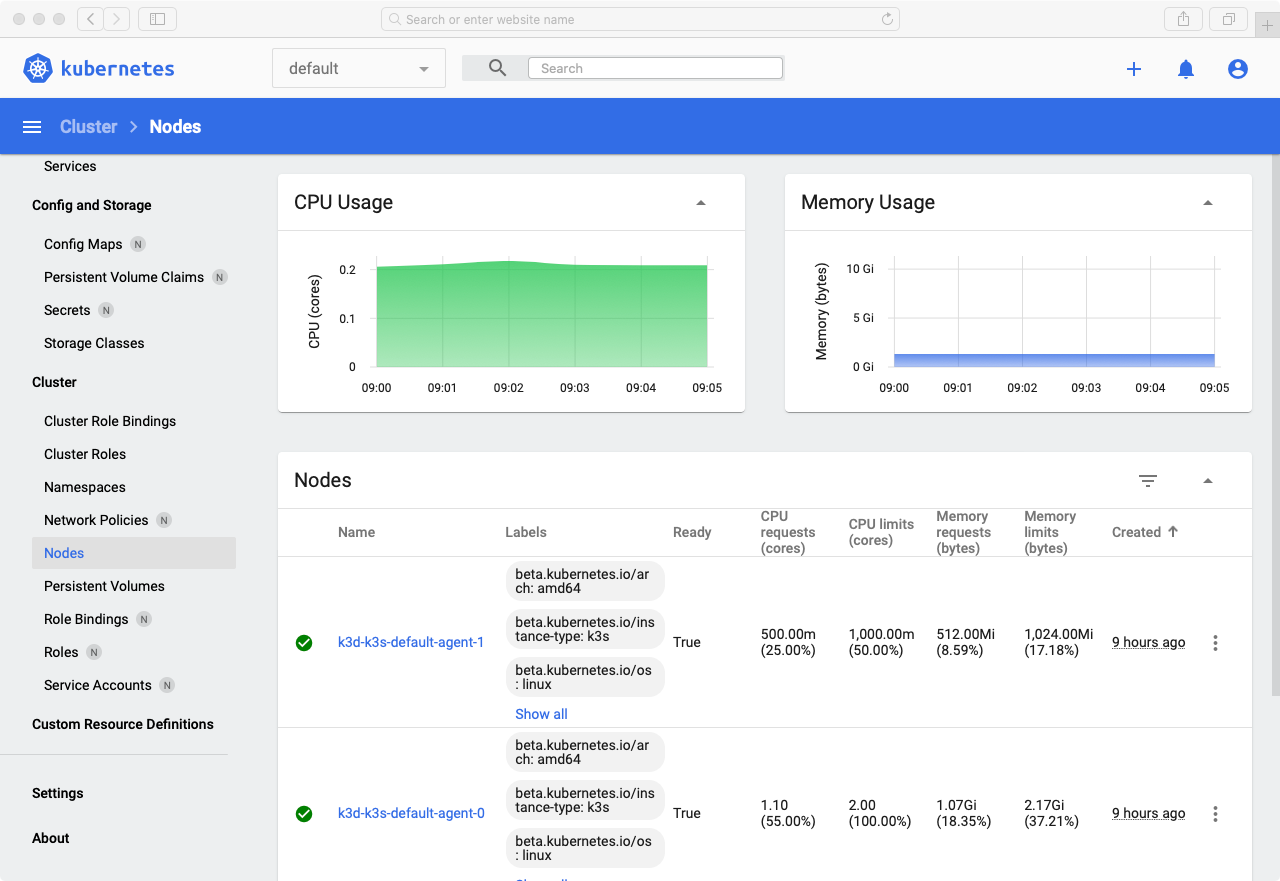Click the arch: amd64 label chip of agent-1
1280x881 pixels.
click(x=585, y=582)
